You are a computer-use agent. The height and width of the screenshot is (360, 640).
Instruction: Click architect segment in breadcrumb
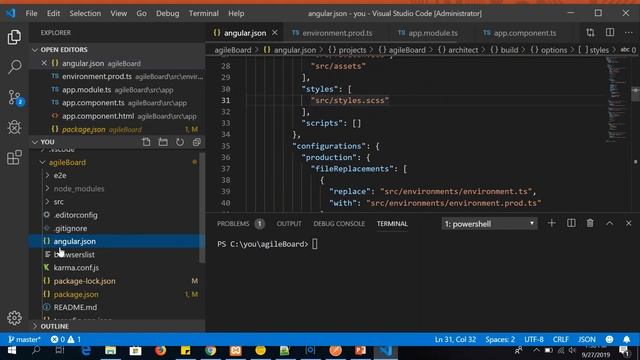463,50
